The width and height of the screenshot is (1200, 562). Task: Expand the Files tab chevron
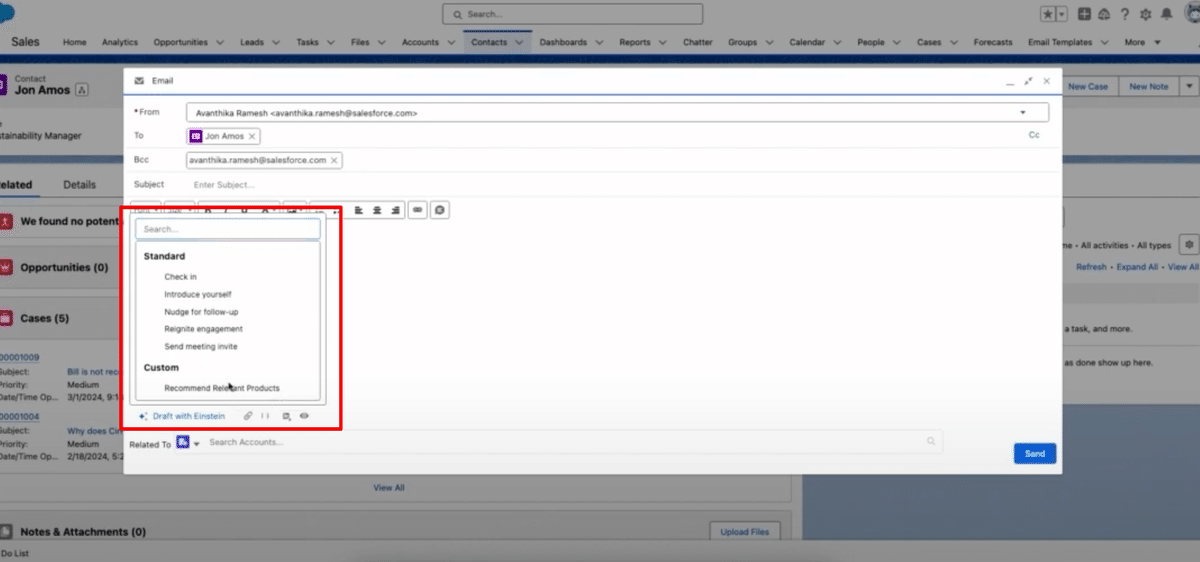point(381,43)
